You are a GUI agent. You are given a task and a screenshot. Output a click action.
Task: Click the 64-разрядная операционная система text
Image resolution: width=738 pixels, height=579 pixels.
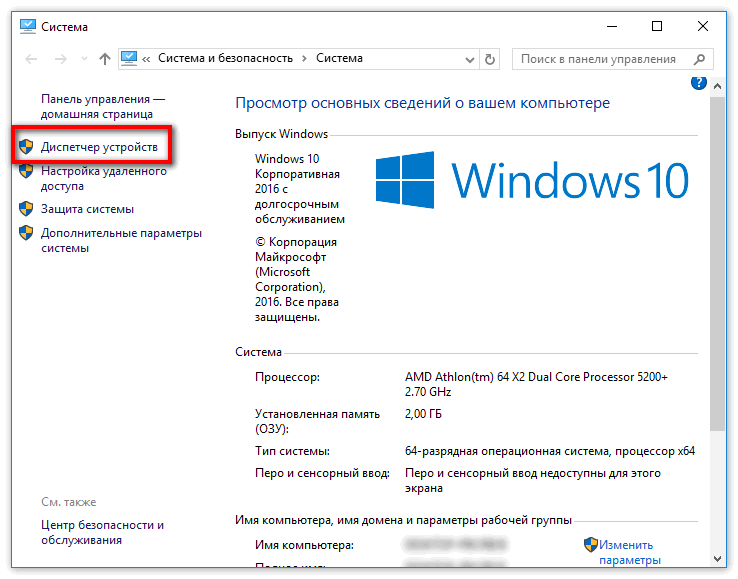point(550,451)
